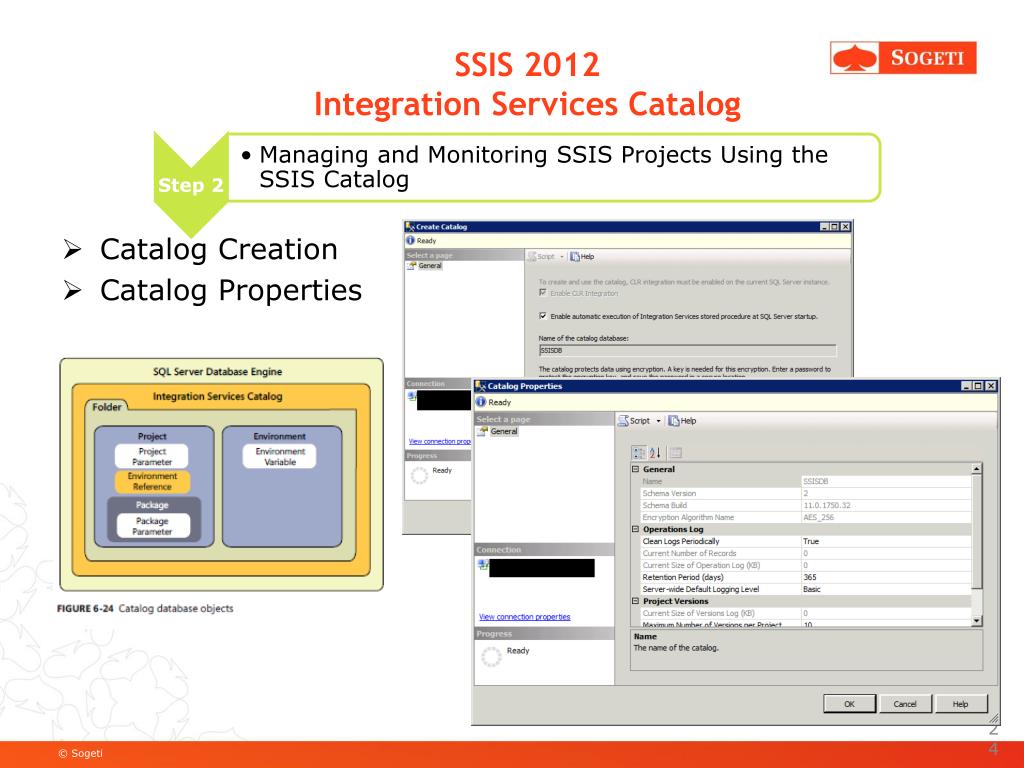Screen dimensions: 1024x768
Task: Click Ready info icon in Create Catalog
Action: click(410, 240)
